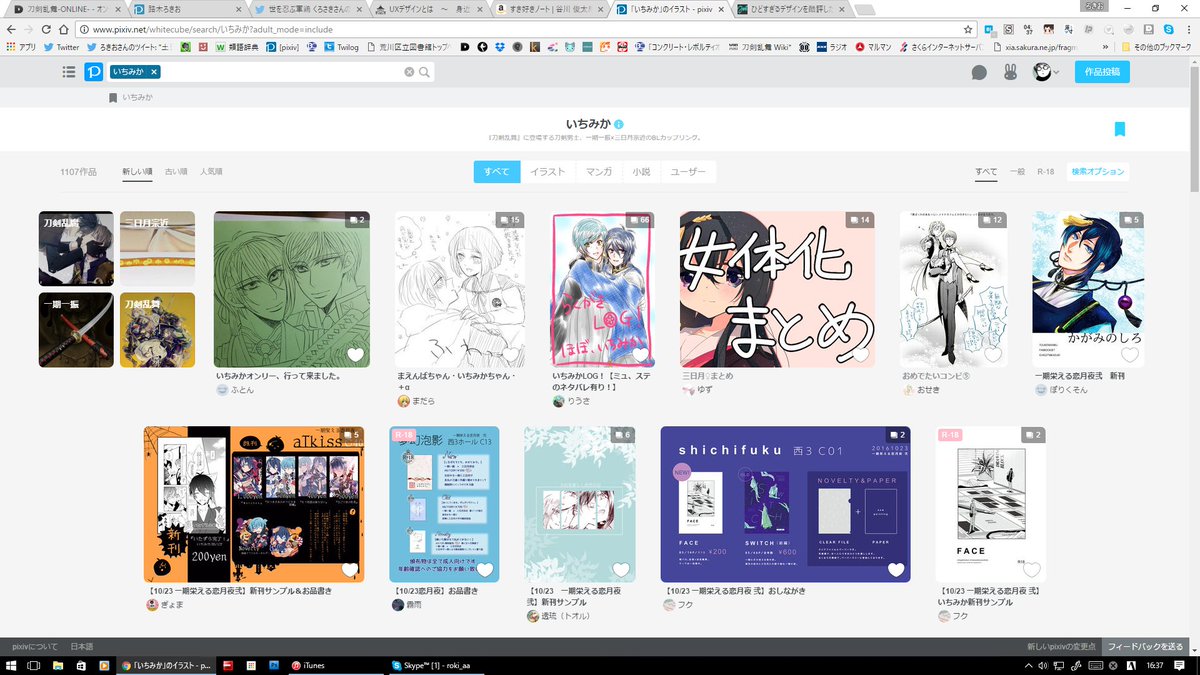Select the 小説 category tab
The height and width of the screenshot is (675, 1200).
[x=641, y=172]
